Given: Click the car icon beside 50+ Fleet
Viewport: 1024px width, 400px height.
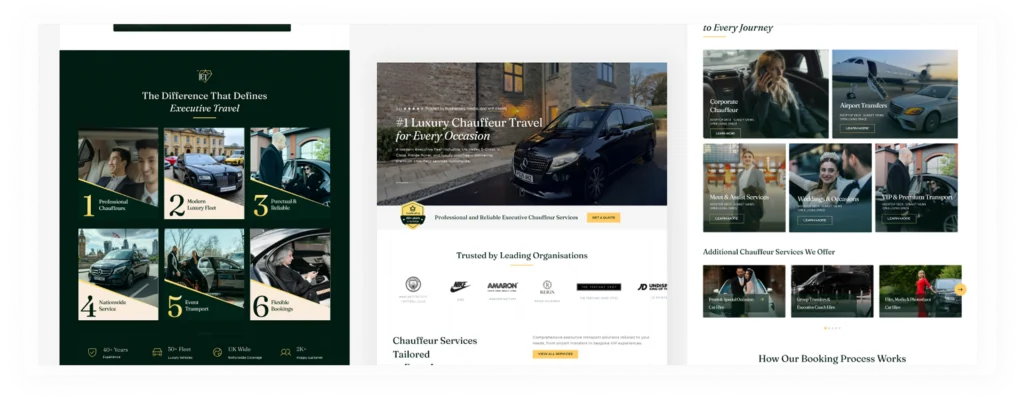Looking at the screenshot, I should point(157,352).
